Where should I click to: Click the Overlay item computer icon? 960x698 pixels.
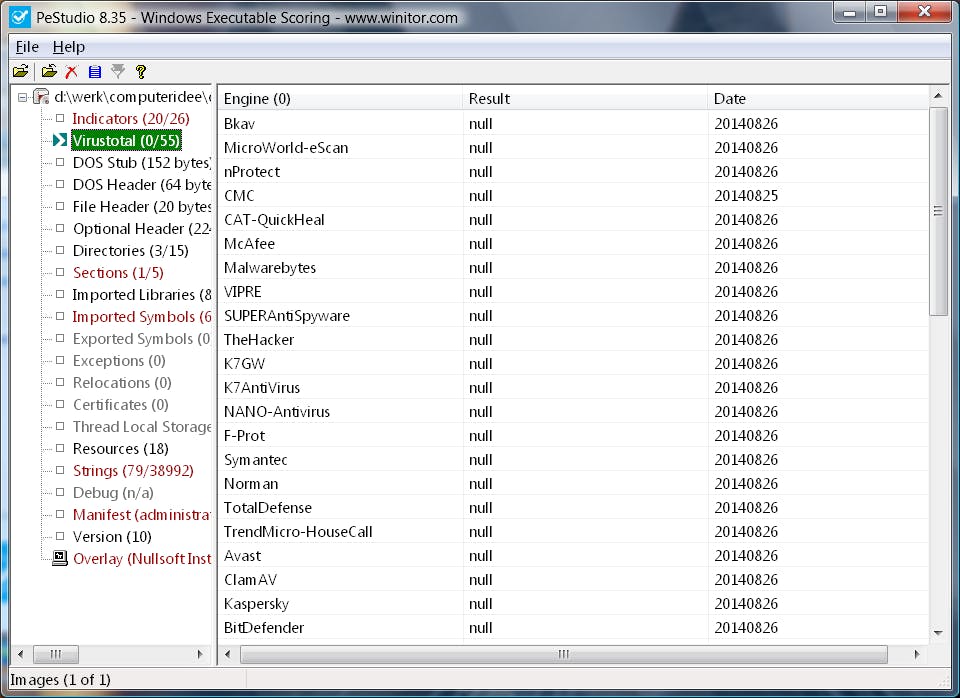[59, 558]
